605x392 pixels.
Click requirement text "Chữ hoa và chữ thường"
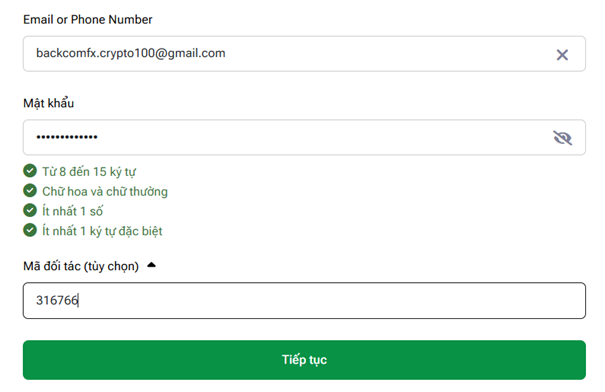click(105, 191)
